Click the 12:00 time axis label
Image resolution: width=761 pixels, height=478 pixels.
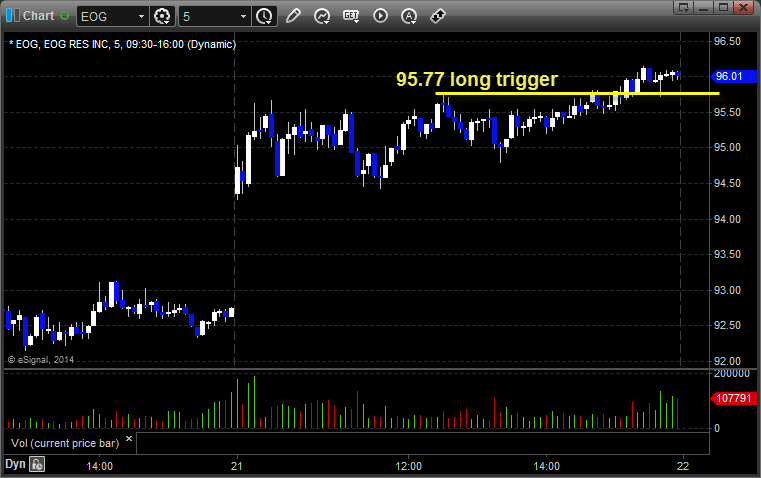click(x=409, y=466)
